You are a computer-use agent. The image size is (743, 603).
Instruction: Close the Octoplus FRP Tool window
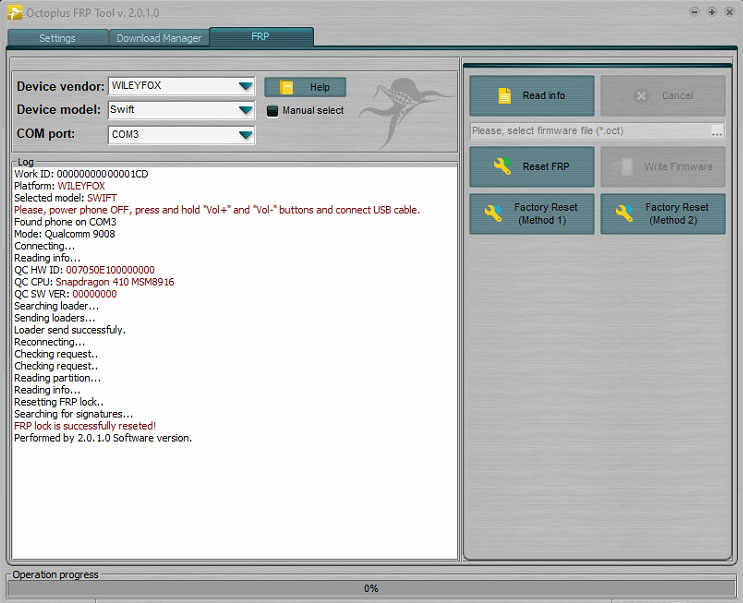click(730, 12)
